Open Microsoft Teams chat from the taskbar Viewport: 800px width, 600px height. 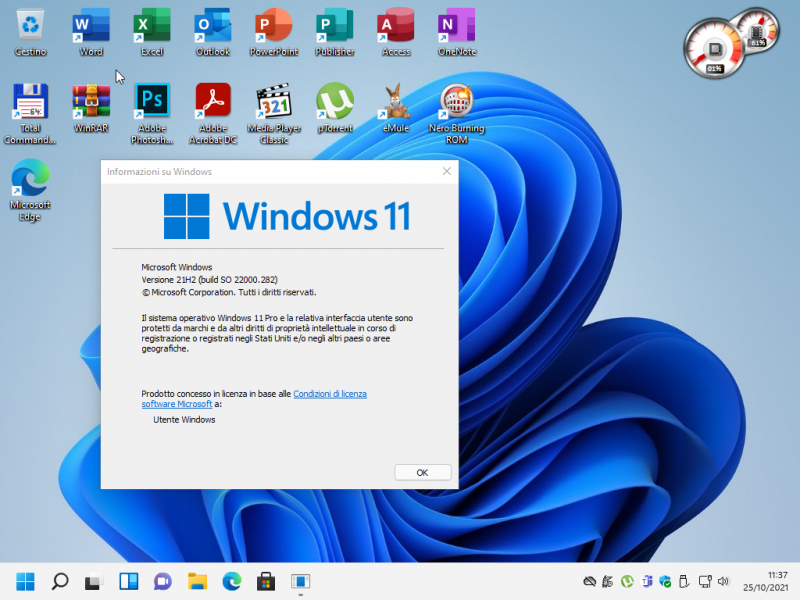163,580
